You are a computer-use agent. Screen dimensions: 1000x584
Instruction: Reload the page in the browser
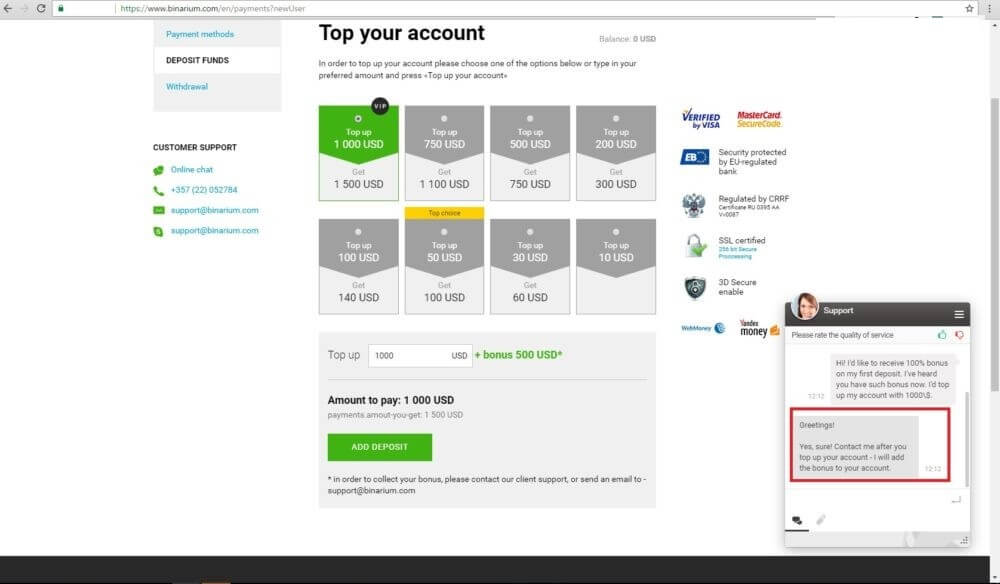tap(40, 8)
